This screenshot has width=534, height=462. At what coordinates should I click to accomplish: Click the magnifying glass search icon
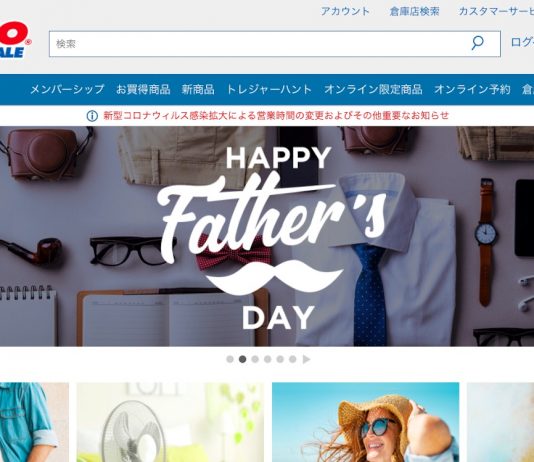click(477, 43)
